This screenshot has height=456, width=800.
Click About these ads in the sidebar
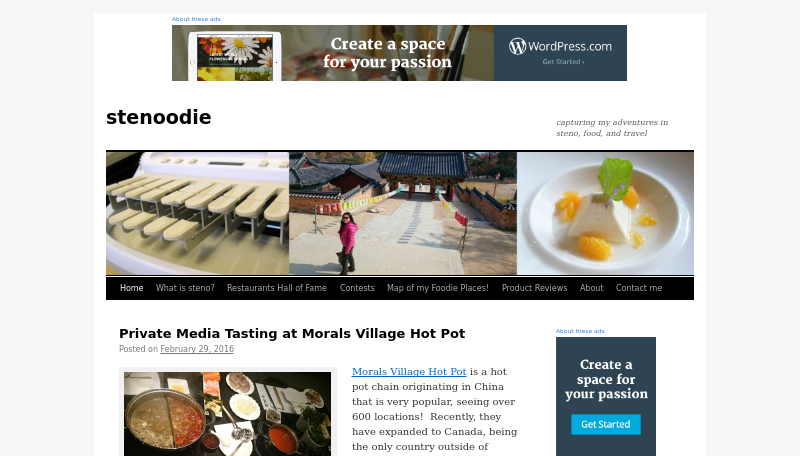click(x=580, y=331)
